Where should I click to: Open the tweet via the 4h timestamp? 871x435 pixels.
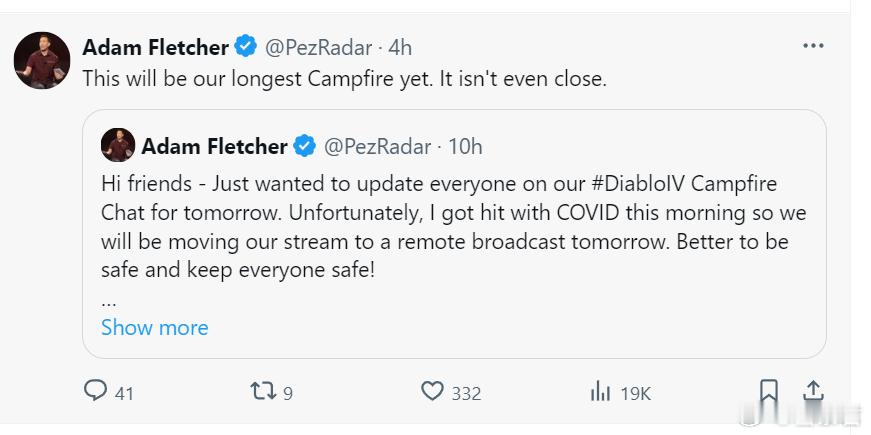401,48
